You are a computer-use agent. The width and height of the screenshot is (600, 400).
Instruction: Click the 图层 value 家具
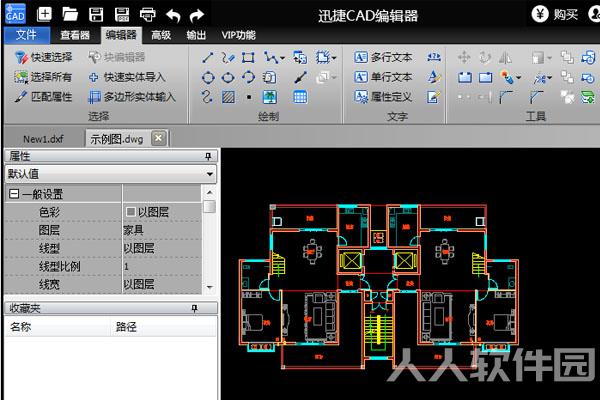point(161,230)
